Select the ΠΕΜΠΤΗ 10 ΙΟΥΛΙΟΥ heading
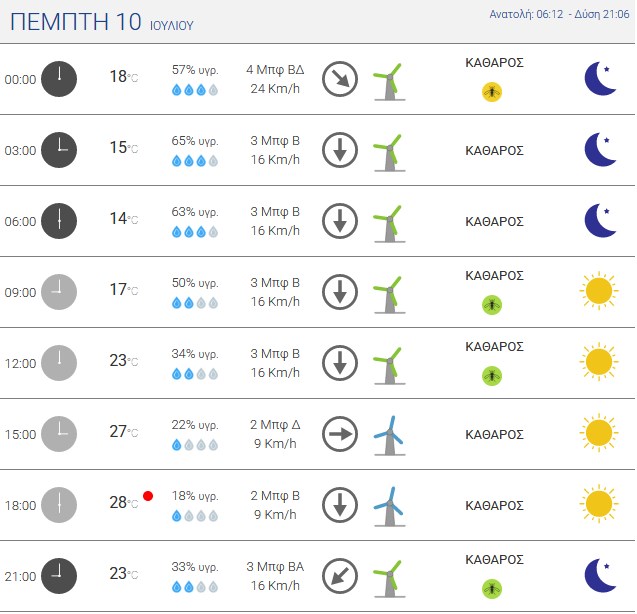 102,22
